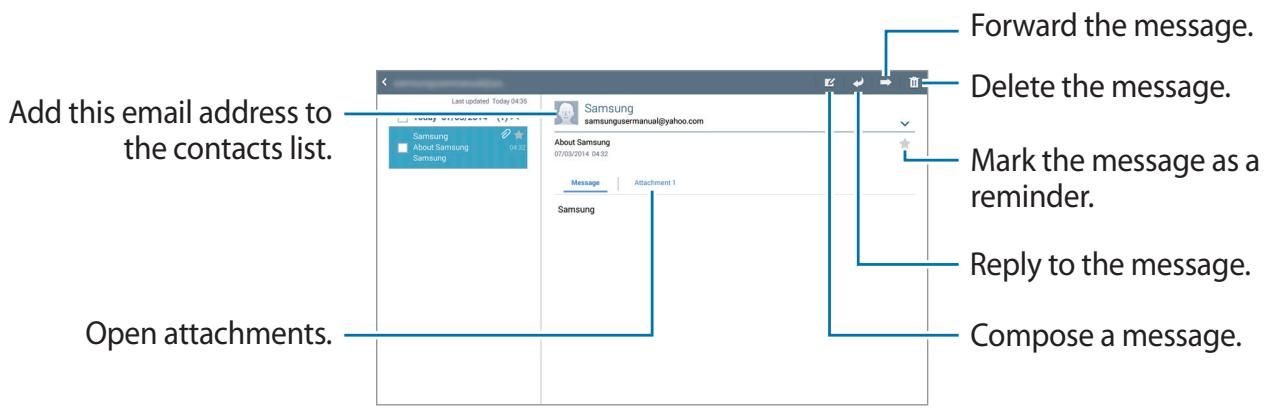
Task: Forward the message with the right-arrow icon
Action: (886, 82)
